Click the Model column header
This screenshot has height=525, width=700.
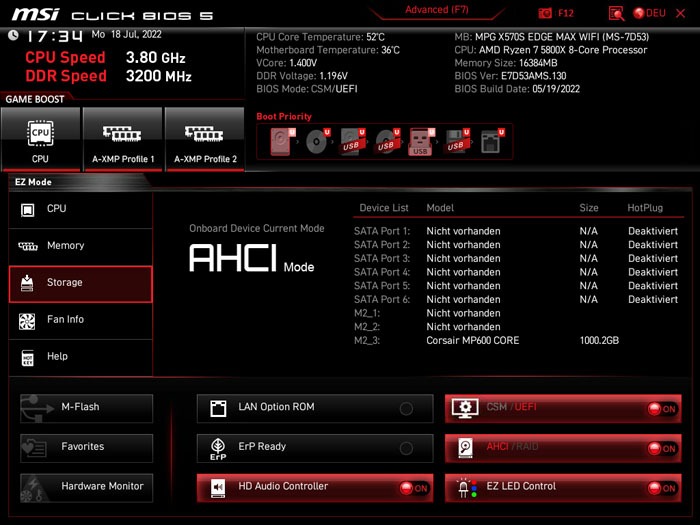[440, 208]
